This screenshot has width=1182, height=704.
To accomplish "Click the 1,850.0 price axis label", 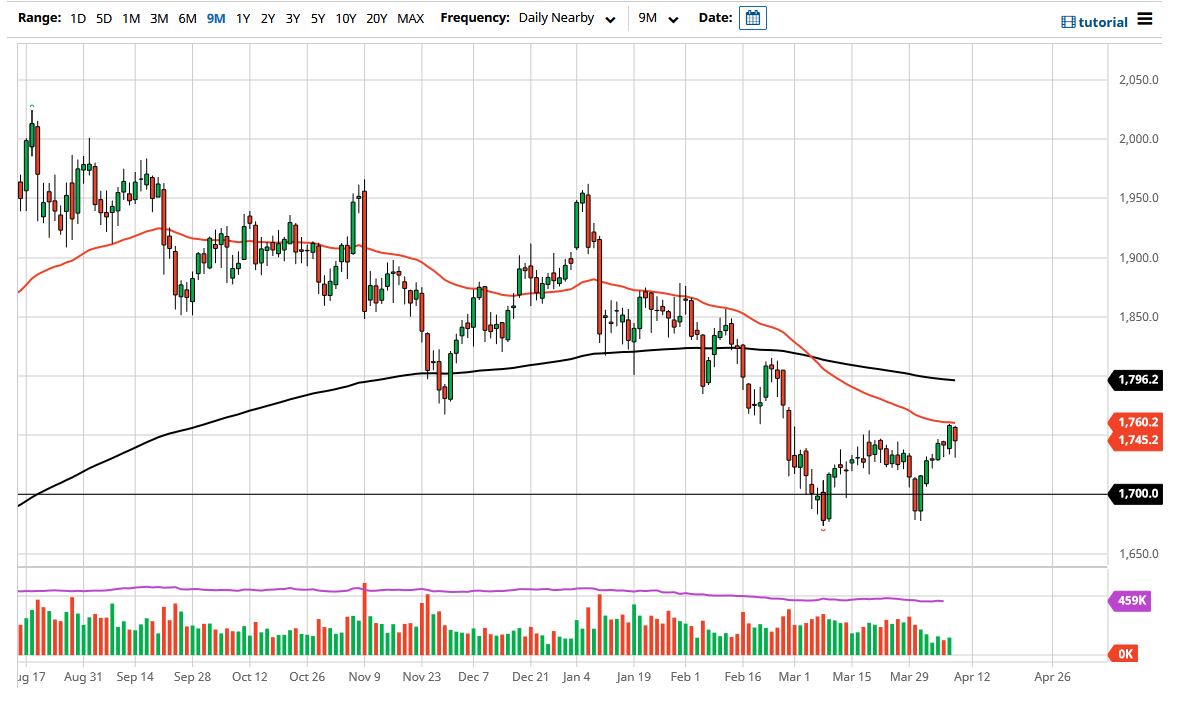I will coord(1138,317).
